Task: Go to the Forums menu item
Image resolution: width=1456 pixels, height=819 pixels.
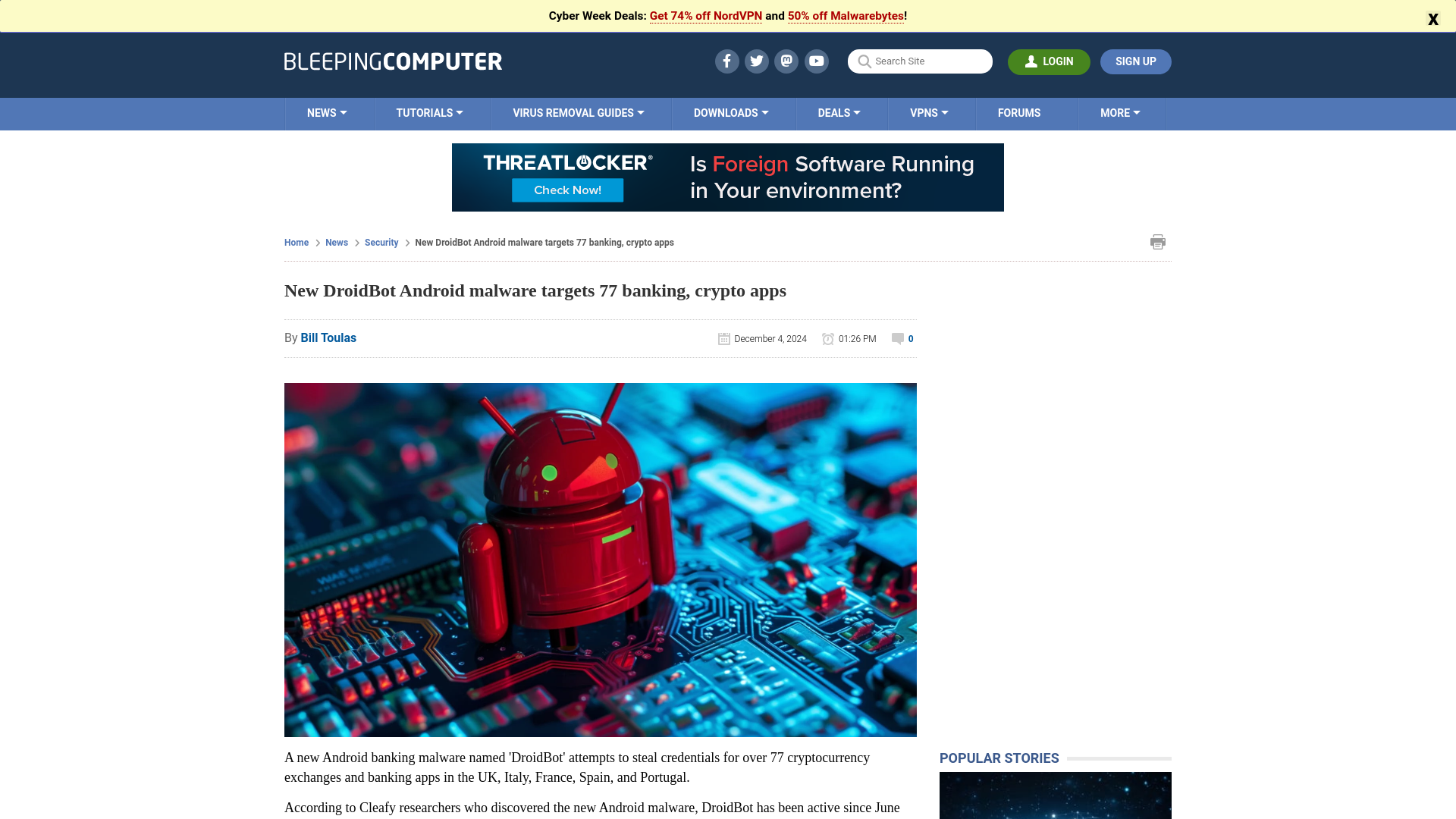Action: click(x=1018, y=113)
